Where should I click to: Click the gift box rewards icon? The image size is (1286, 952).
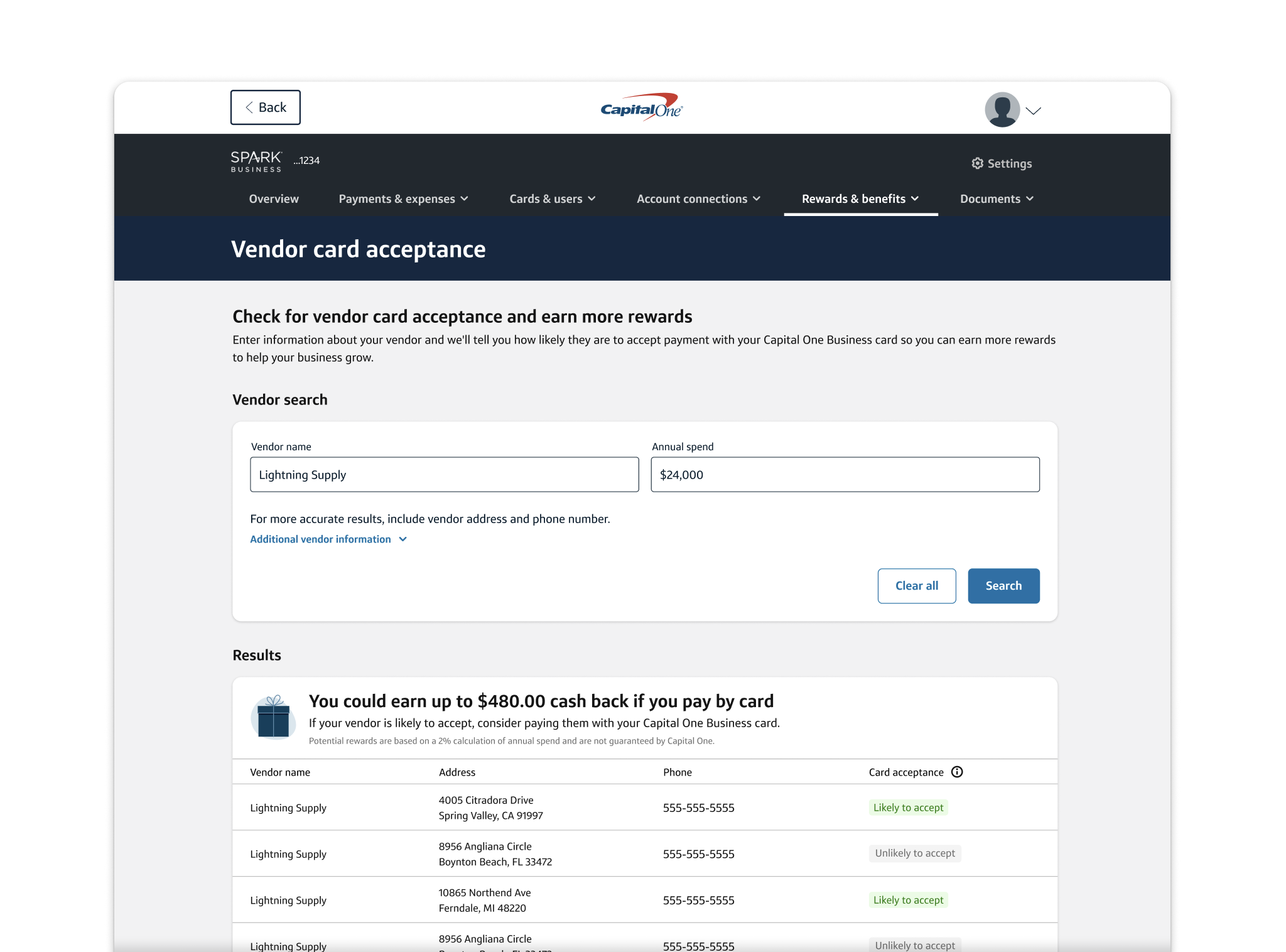(x=273, y=718)
